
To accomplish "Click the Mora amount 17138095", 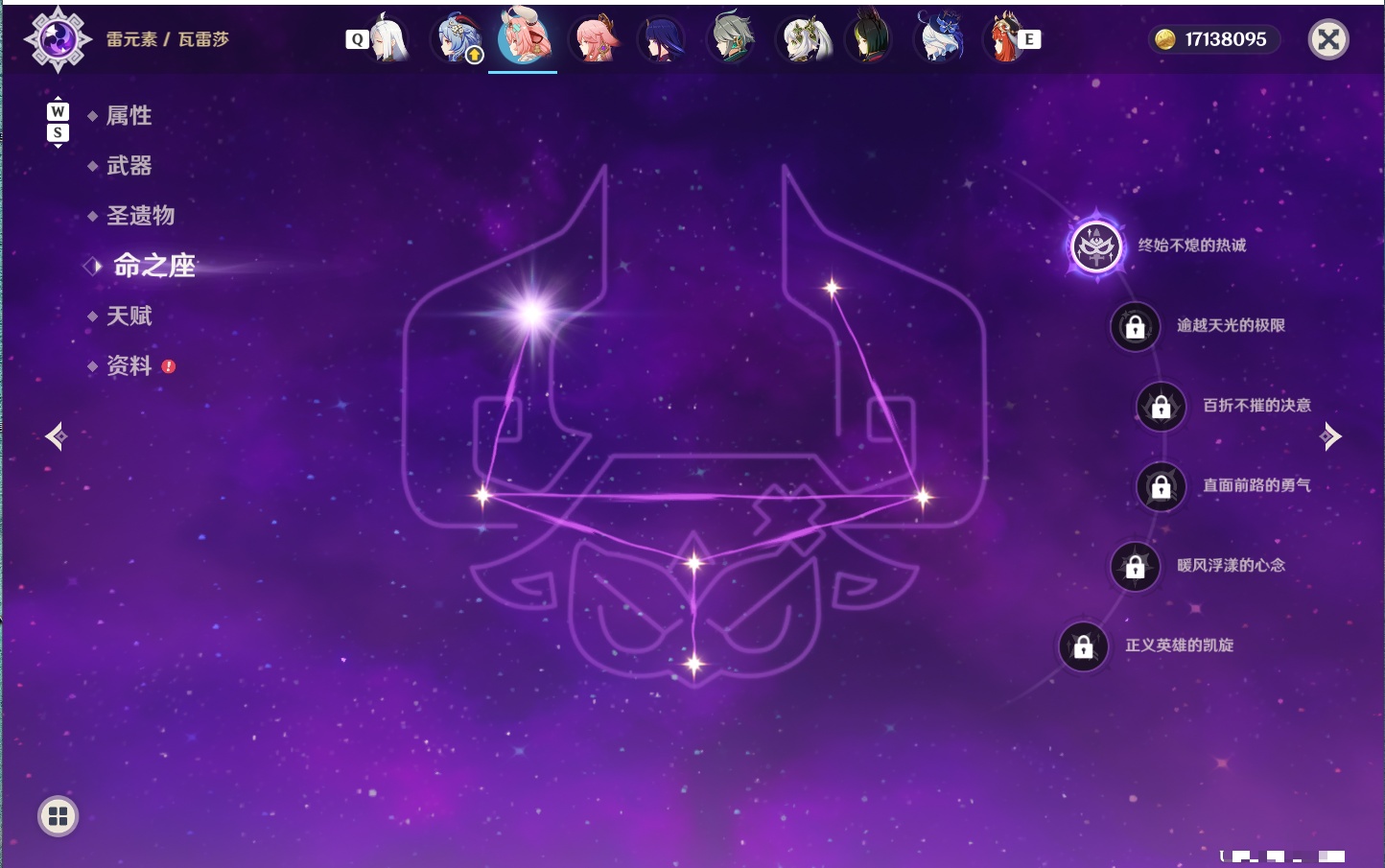I will pyautogui.click(x=1226, y=39).
